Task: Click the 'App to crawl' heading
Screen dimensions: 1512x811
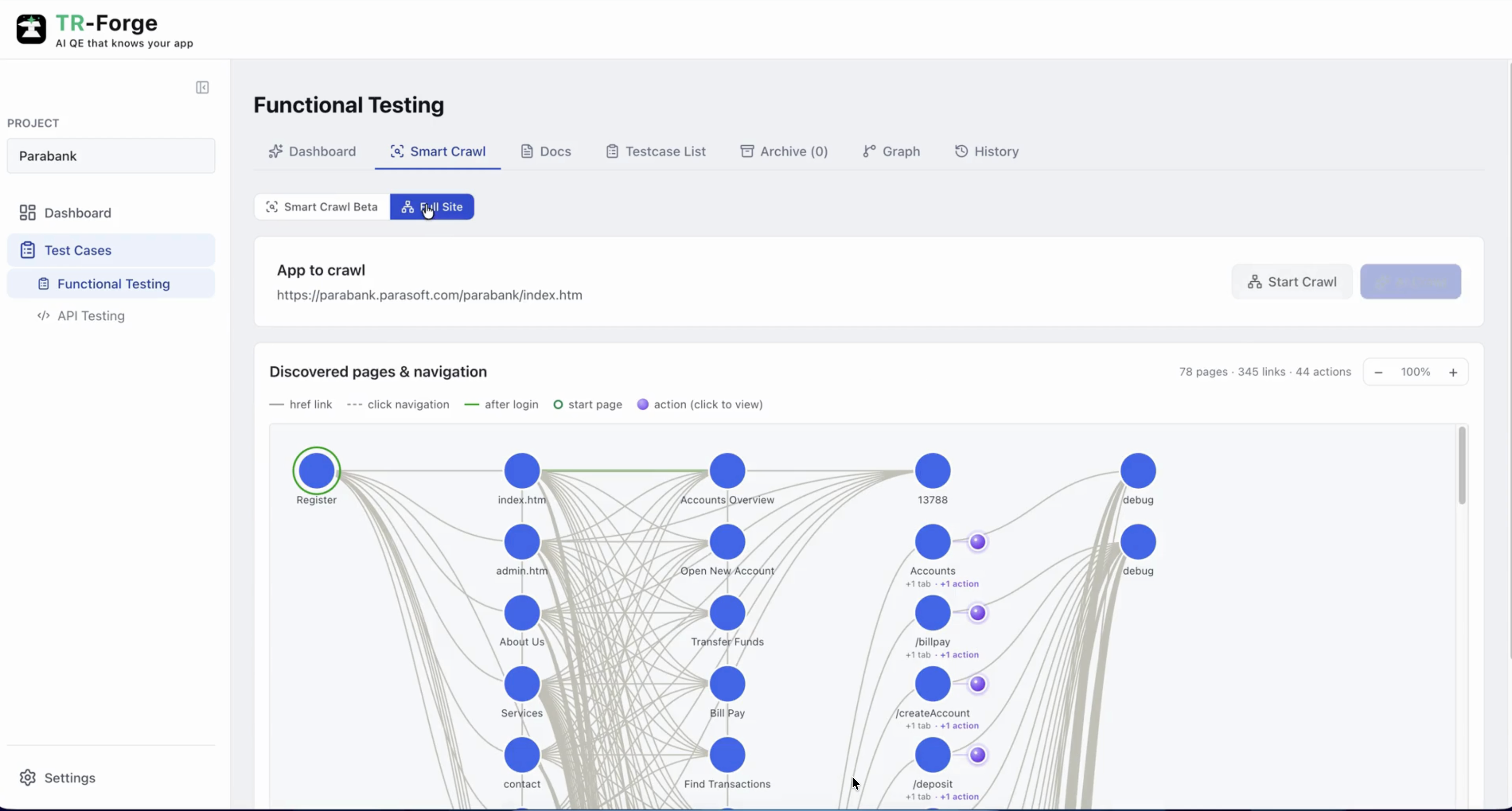Action: coord(321,270)
